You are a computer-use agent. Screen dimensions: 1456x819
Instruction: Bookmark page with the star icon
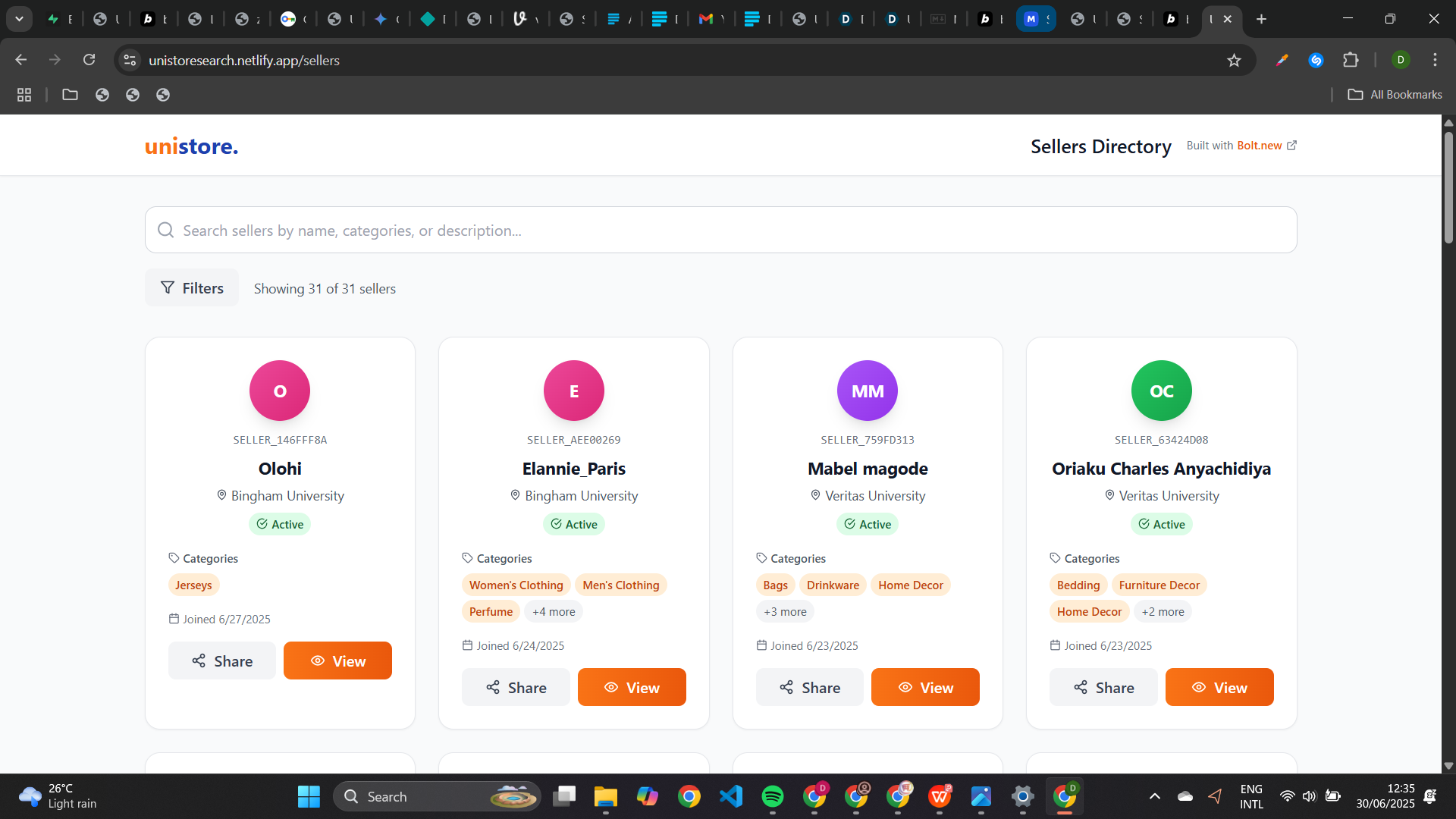1234,60
